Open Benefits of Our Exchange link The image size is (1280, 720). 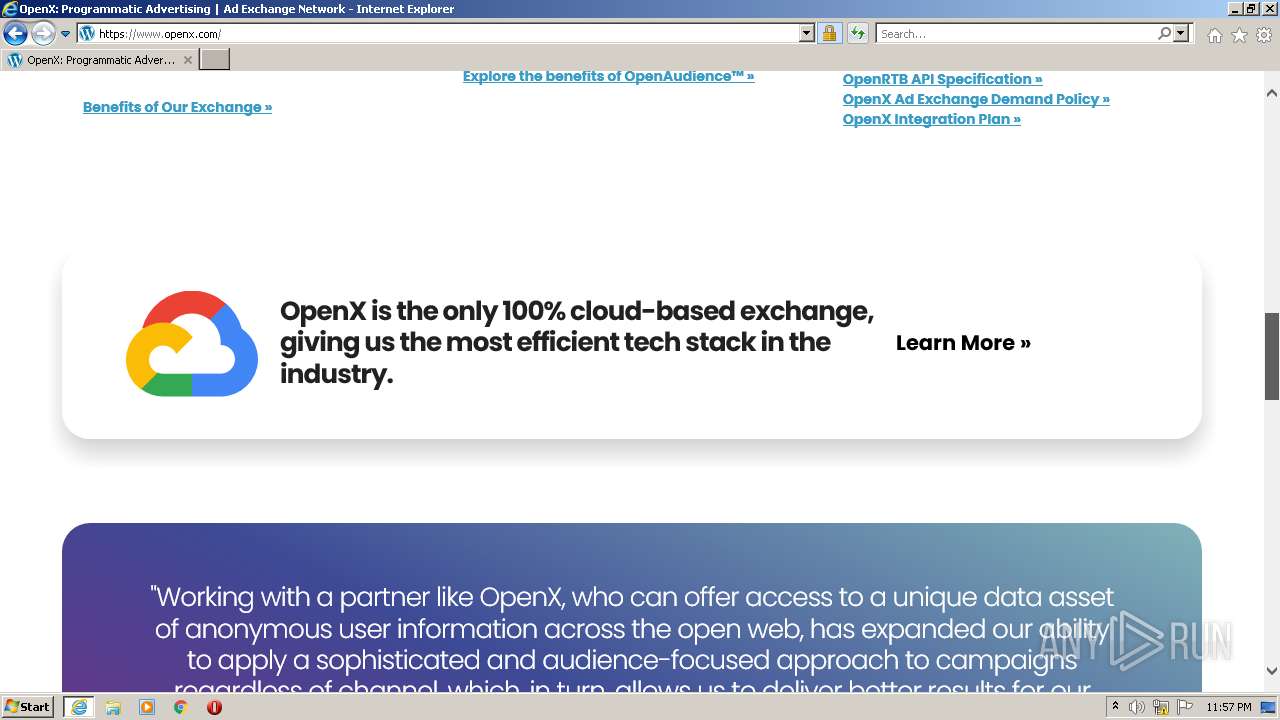pyautogui.click(x=177, y=107)
